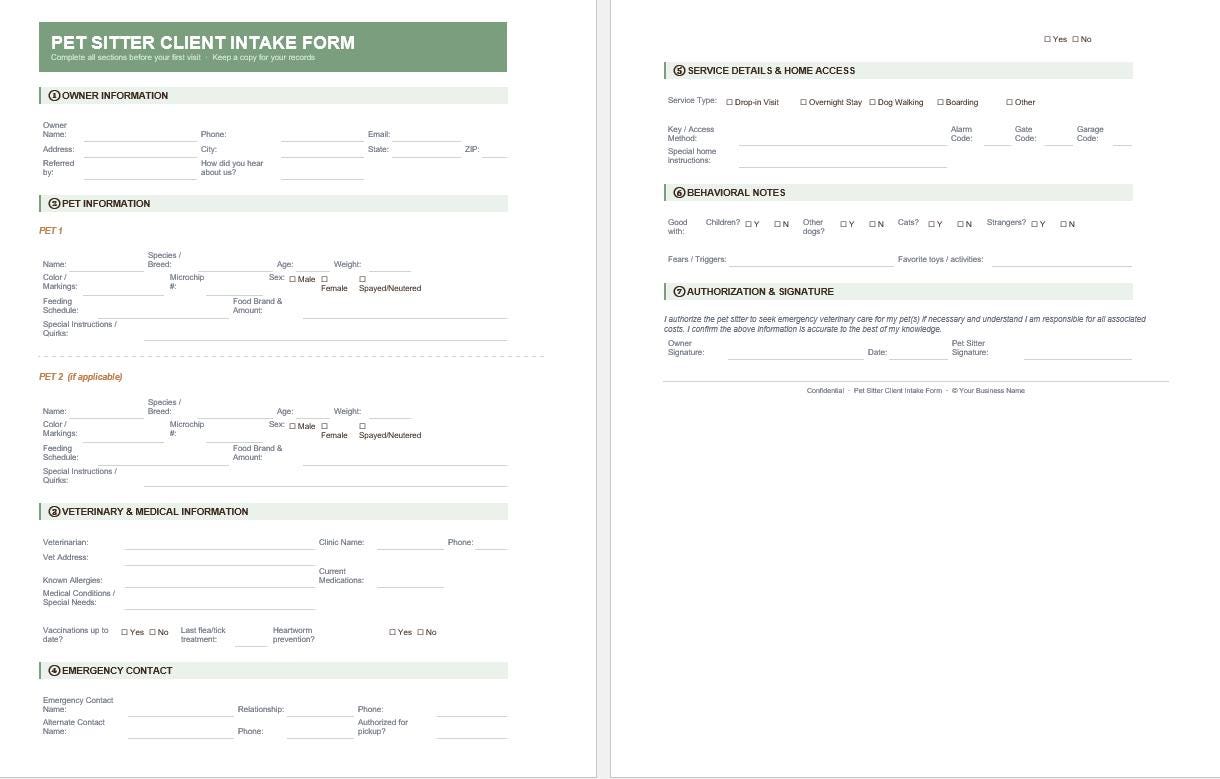Click the 'BEHAVIORAL NOTES' section heading
This screenshot has width=1220, height=779.
pyautogui.click(x=736, y=193)
